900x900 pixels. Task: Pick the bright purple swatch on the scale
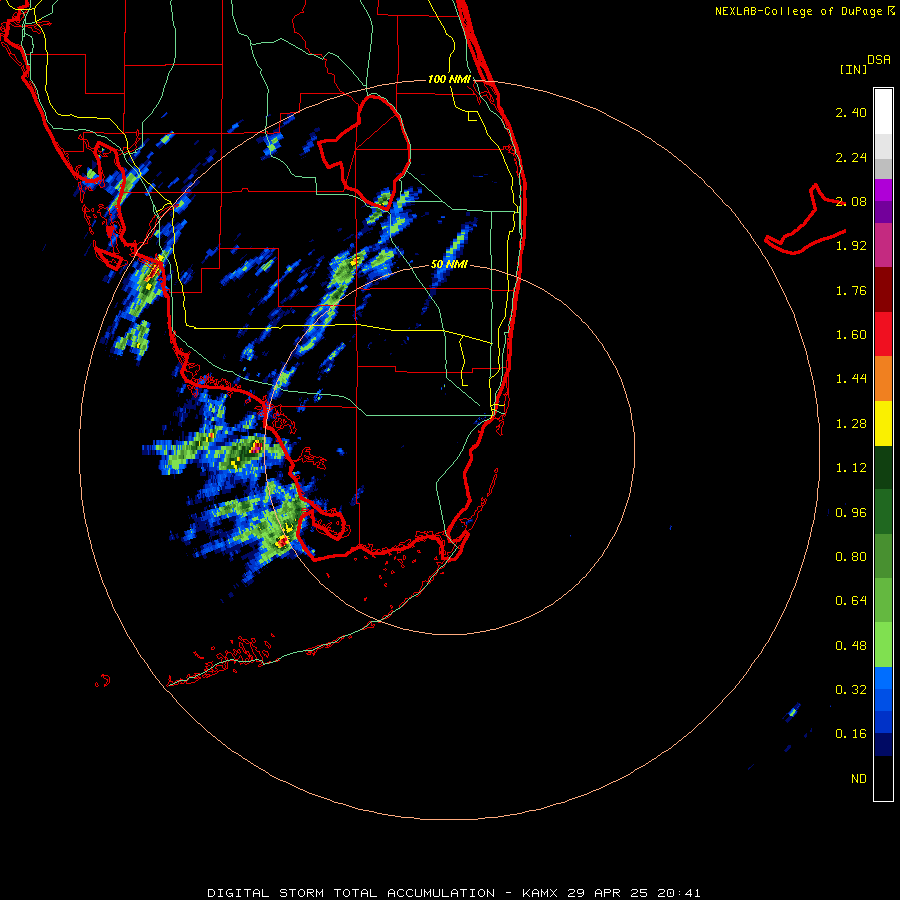pyautogui.click(x=883, y=190)
